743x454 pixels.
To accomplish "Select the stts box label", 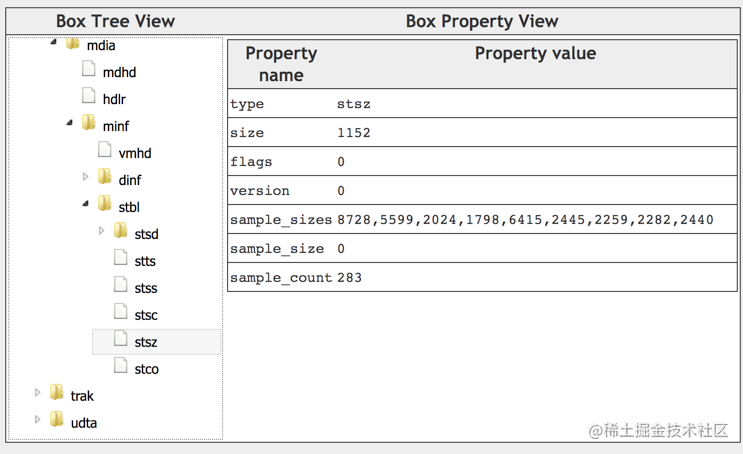I will coord(145,262).
